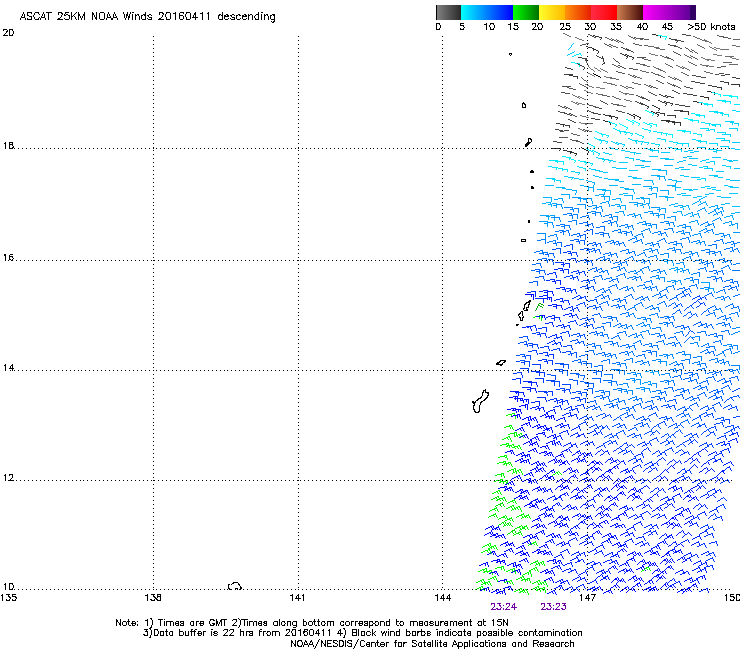This screenshot has width=740, height=650.
Task: Click the legend tick label "25"
Action: click(565, 27)
